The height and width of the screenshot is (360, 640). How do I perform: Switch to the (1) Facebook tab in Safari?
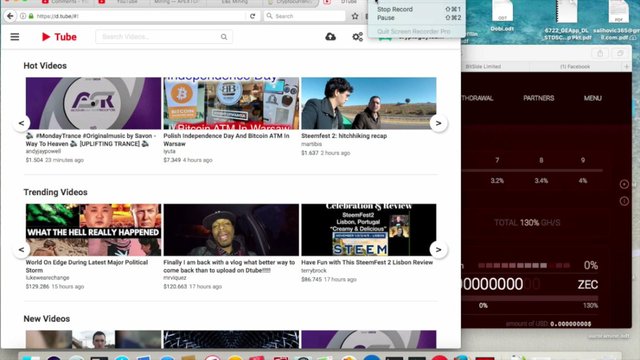click(x=575, y=66)
